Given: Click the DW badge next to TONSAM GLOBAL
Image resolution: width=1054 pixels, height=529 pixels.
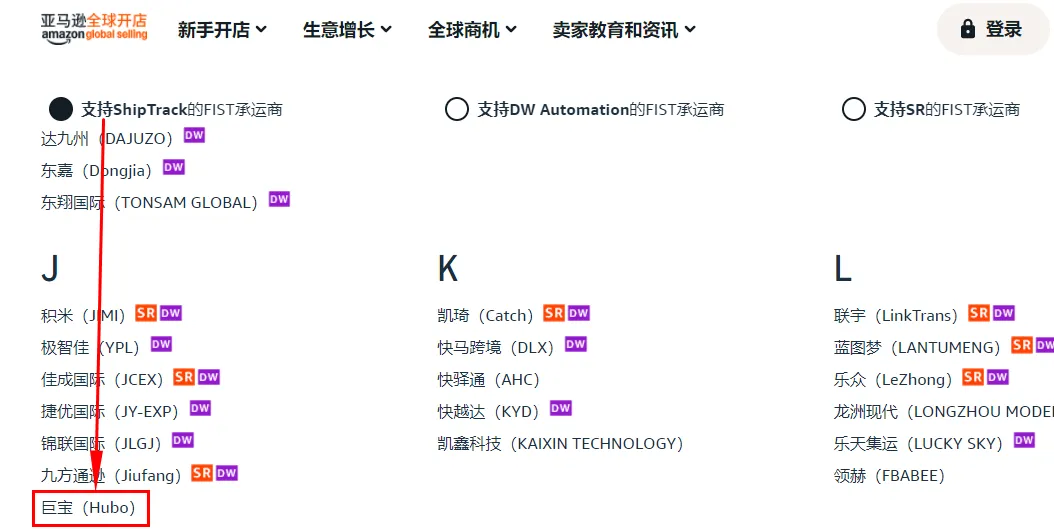Looking at the screenshot, I should 279,199.
